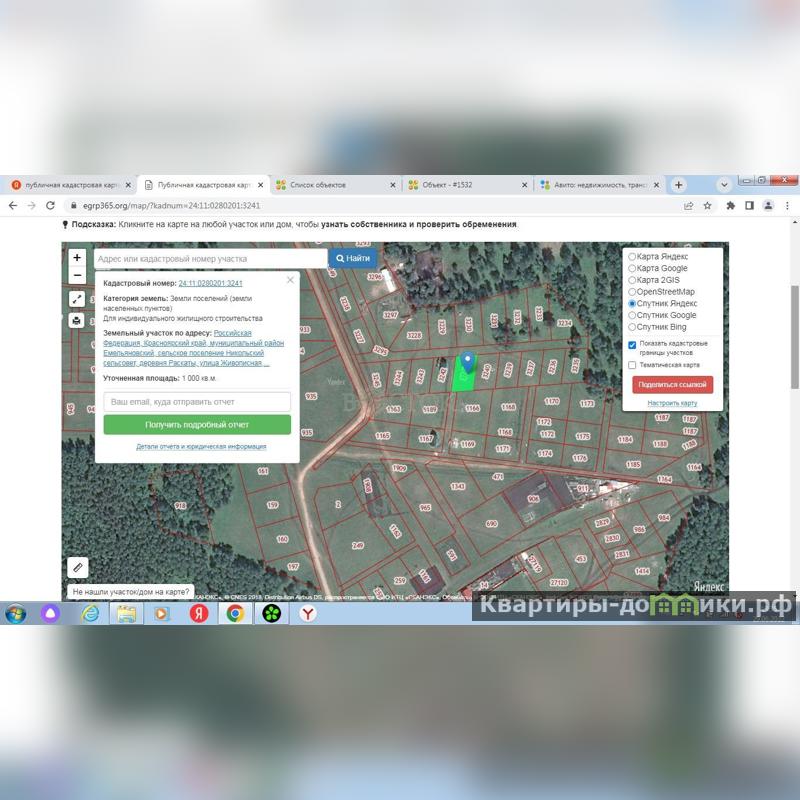Uncheck Показать кадастровые границы участков
Viewport: 800px width, 800px height.
[632, 345]
